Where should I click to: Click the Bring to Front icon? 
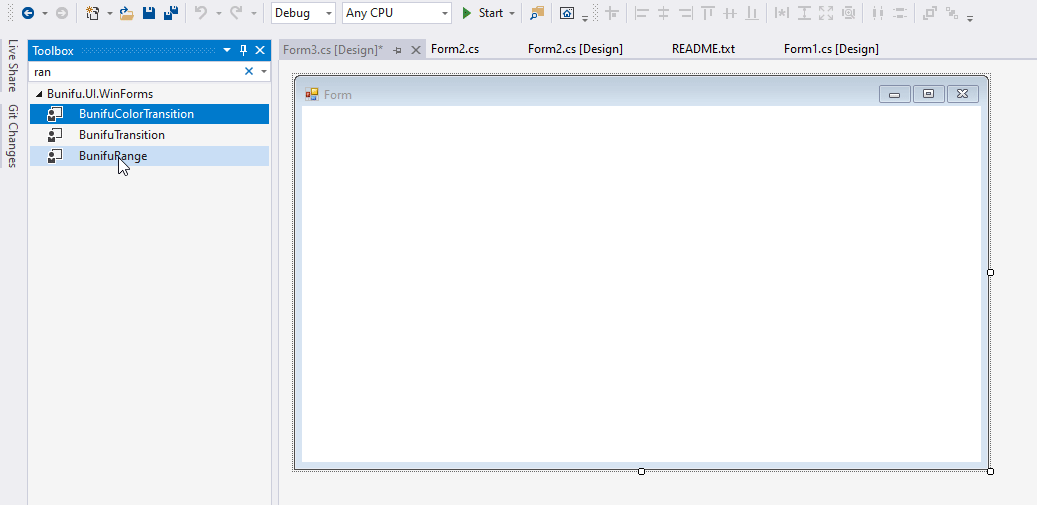point(930,13)
